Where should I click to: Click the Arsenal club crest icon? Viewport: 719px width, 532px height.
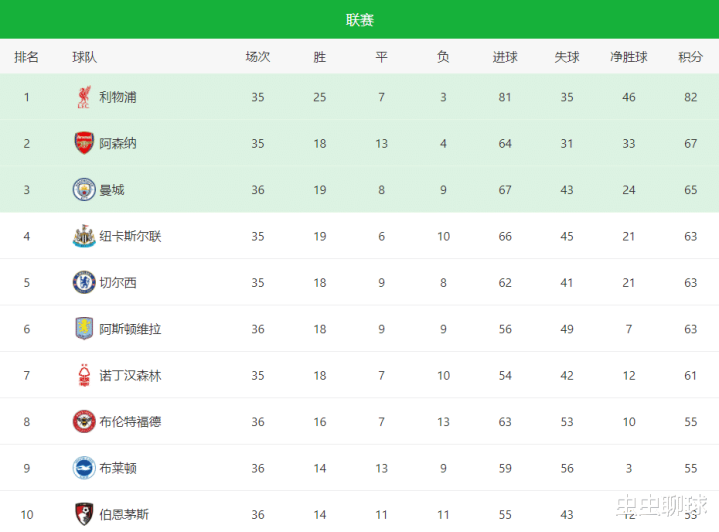coord(84,143)
